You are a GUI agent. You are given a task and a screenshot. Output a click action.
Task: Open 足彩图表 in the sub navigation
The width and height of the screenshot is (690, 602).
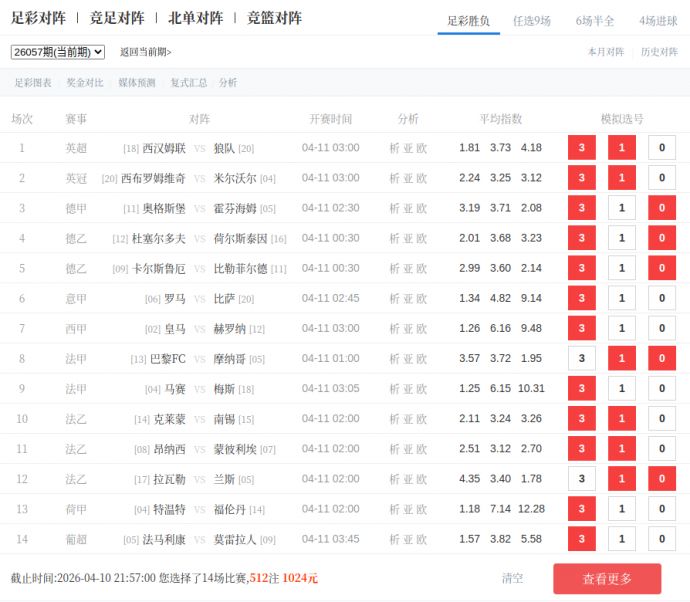pos(33,83)
